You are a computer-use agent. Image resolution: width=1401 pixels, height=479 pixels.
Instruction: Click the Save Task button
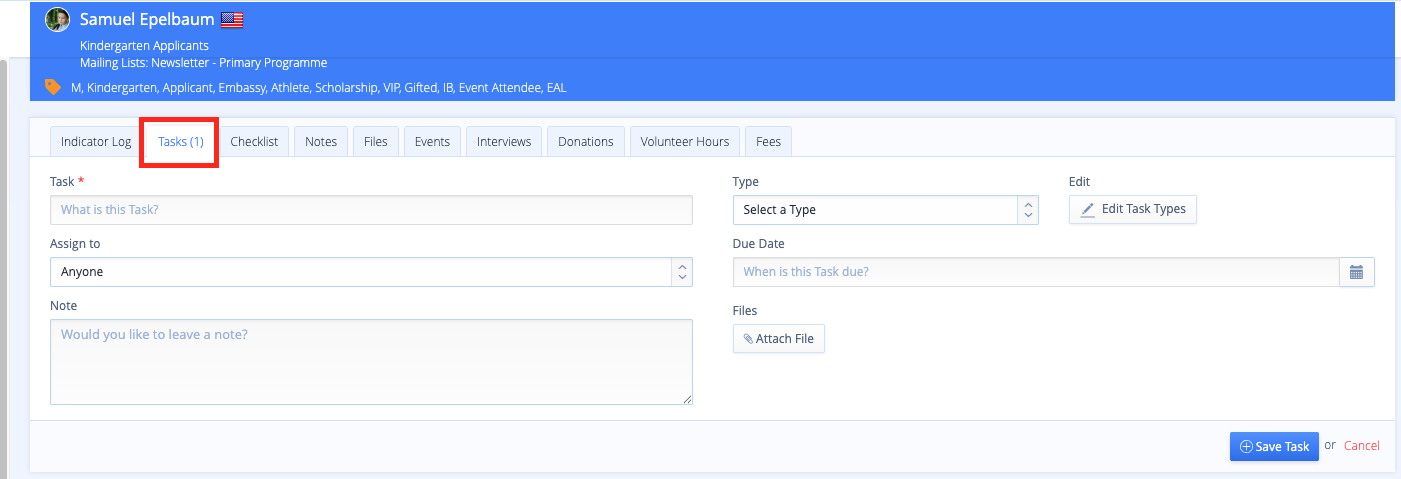1274,447
